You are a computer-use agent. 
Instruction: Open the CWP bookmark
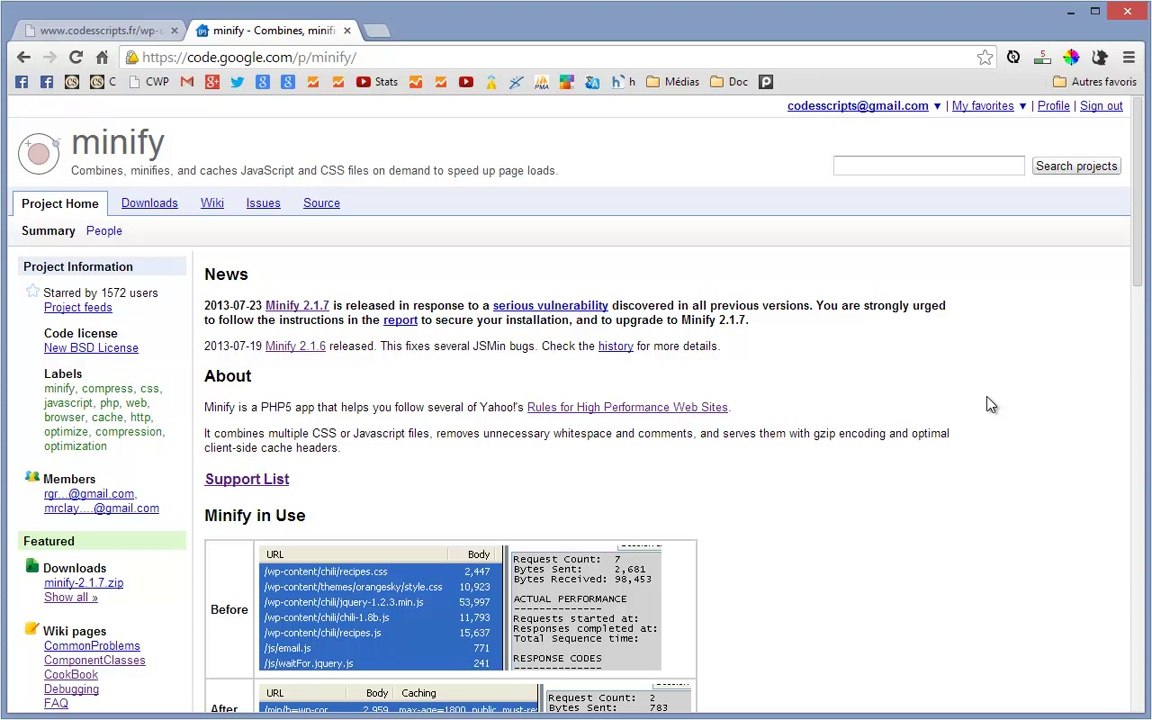tap(148, 82)
